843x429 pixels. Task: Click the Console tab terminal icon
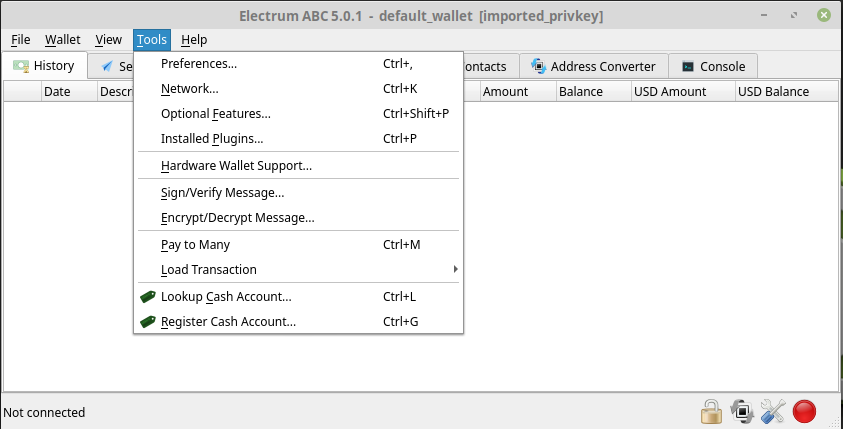(688, 66)
